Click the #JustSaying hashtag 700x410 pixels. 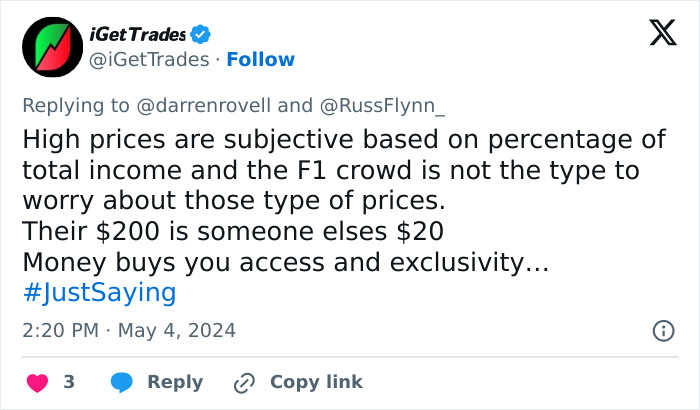[98, 292]
